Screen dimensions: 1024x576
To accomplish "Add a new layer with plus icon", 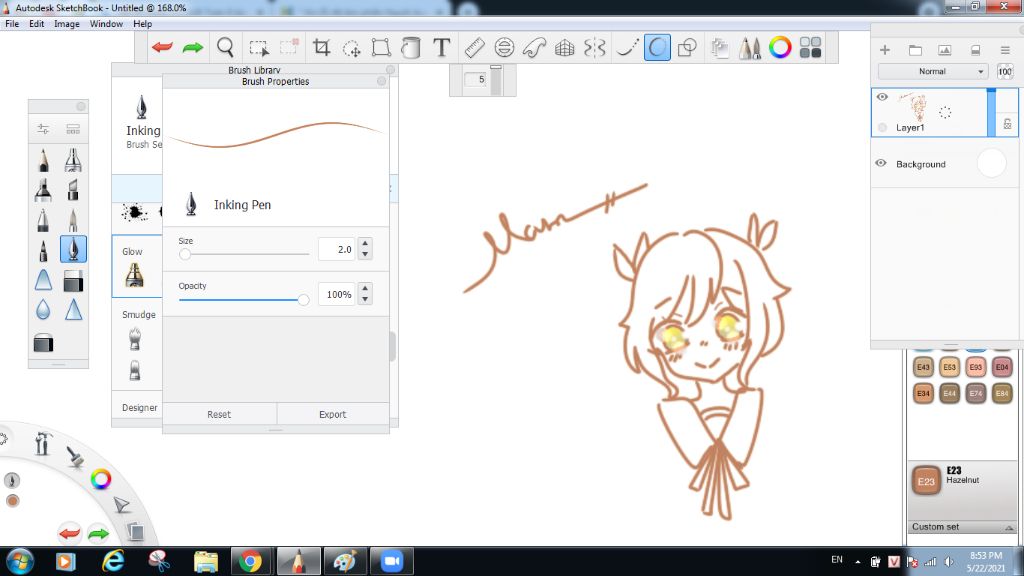I will click(885, 50).
